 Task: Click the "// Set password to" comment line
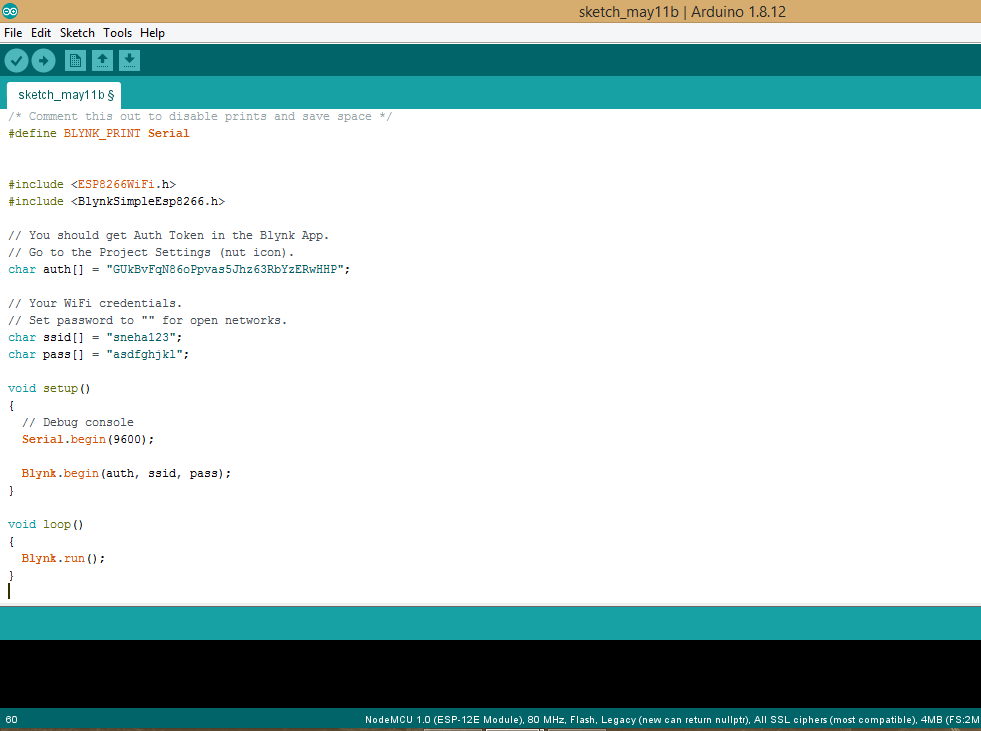click(148, 320)
